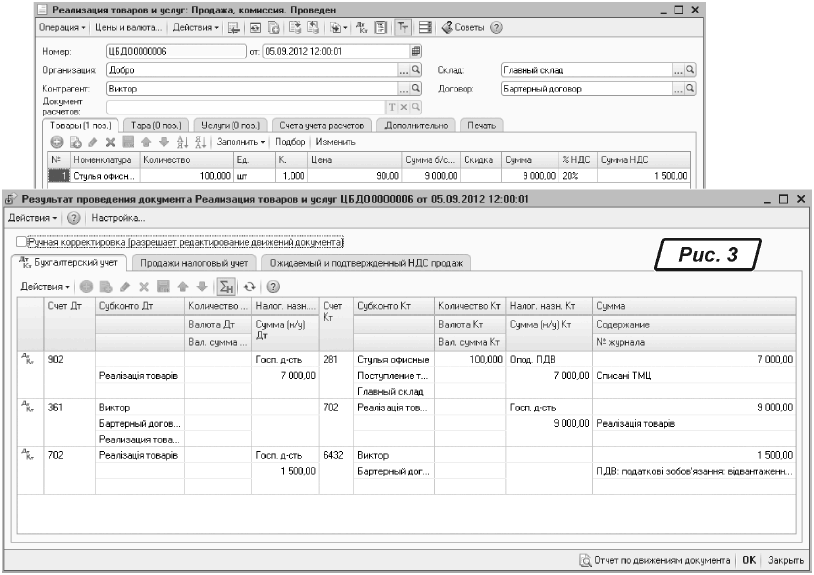Image resolution: width=814 pixels, height=575 pixels.
Task: Click ellipsis selector for Склад field
Action: point(677,71)
